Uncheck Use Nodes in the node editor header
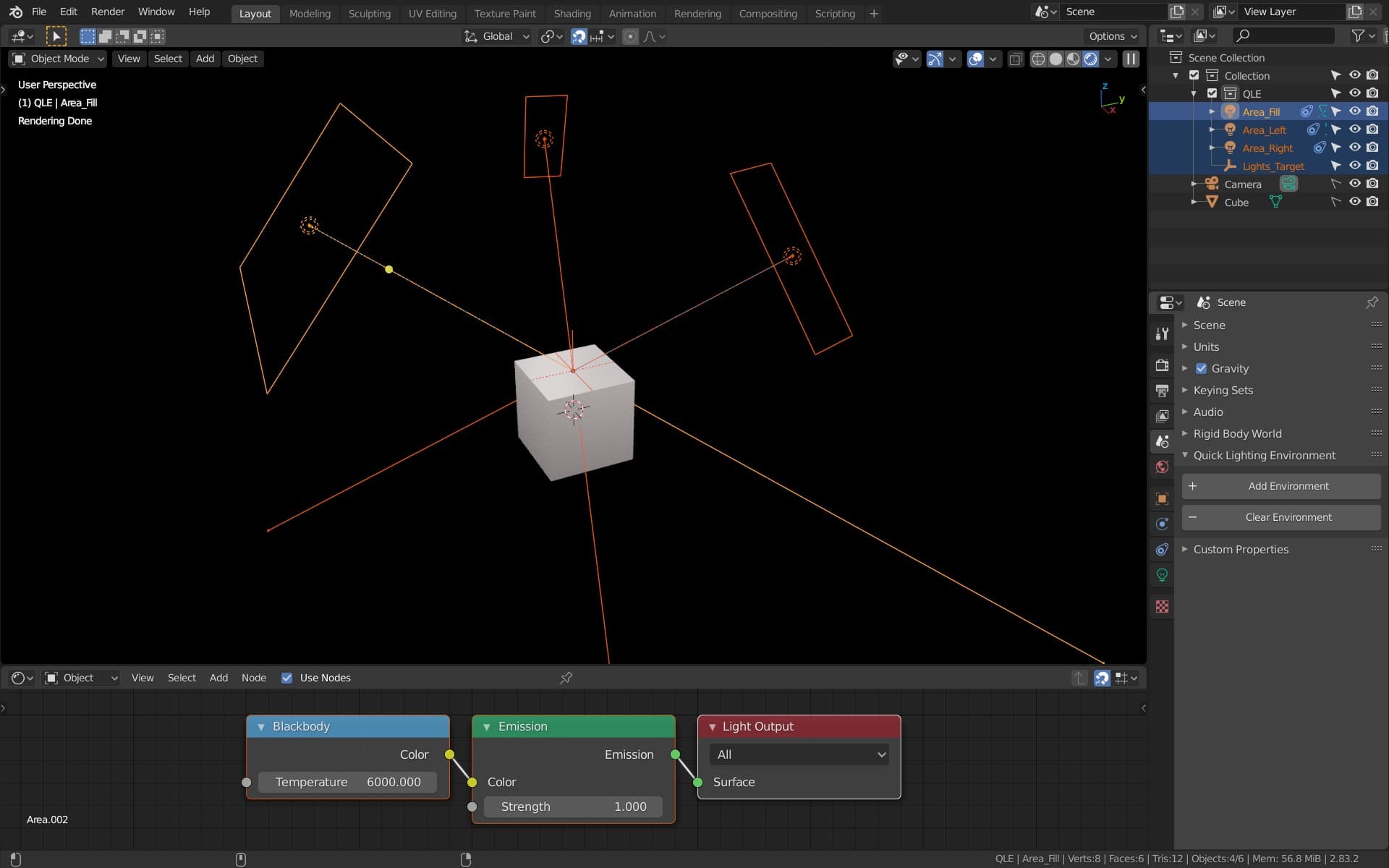The image size is (1389, 868). click(287, 678)
